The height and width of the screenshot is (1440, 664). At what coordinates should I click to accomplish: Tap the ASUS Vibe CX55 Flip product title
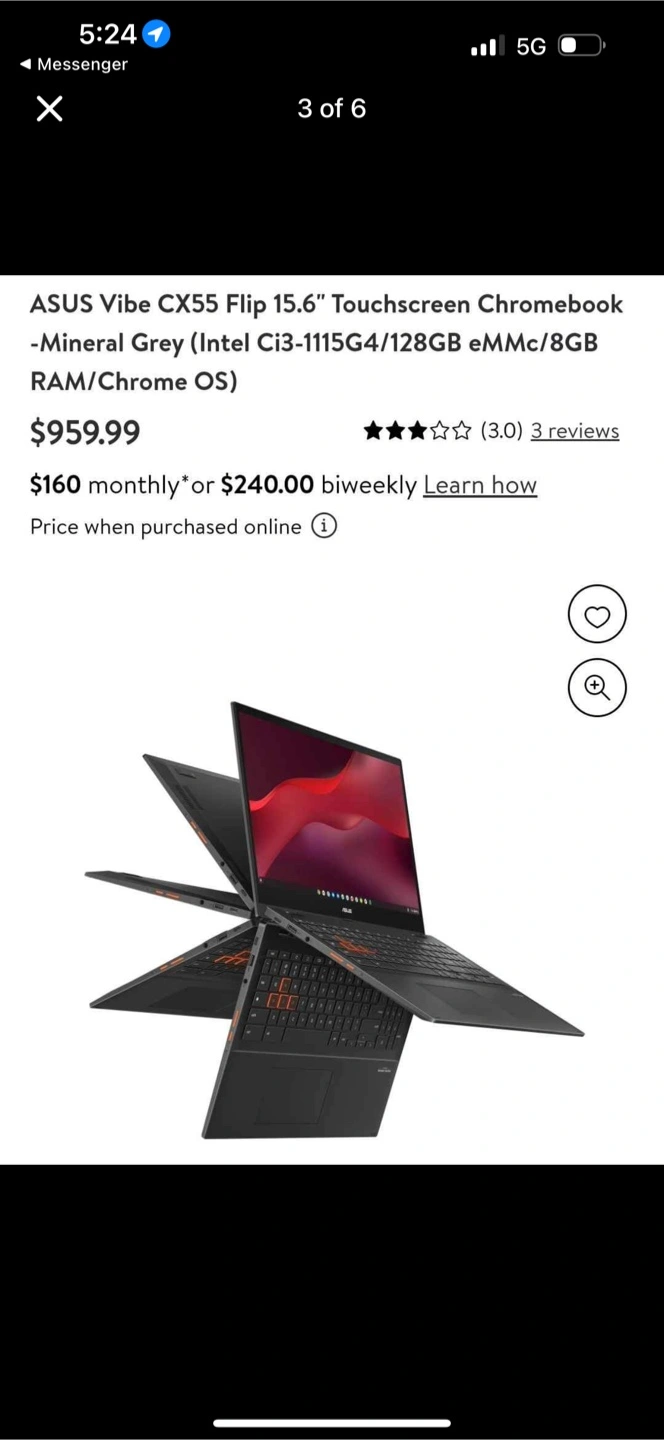pos(327,342)
